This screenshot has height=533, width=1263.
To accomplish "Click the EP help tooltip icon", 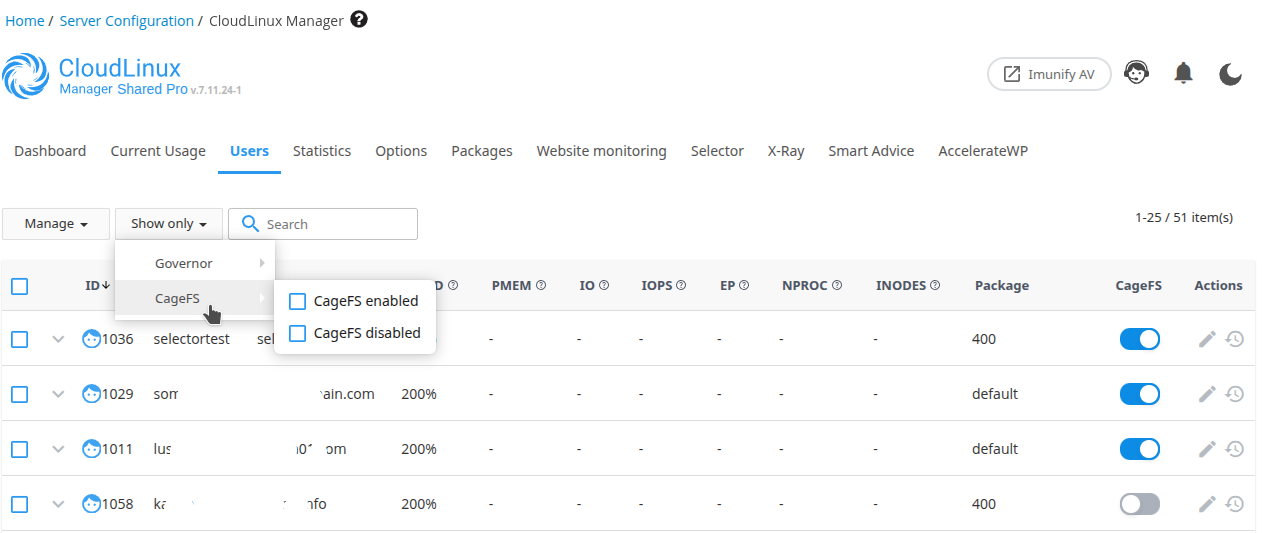I will pos(744,285).
